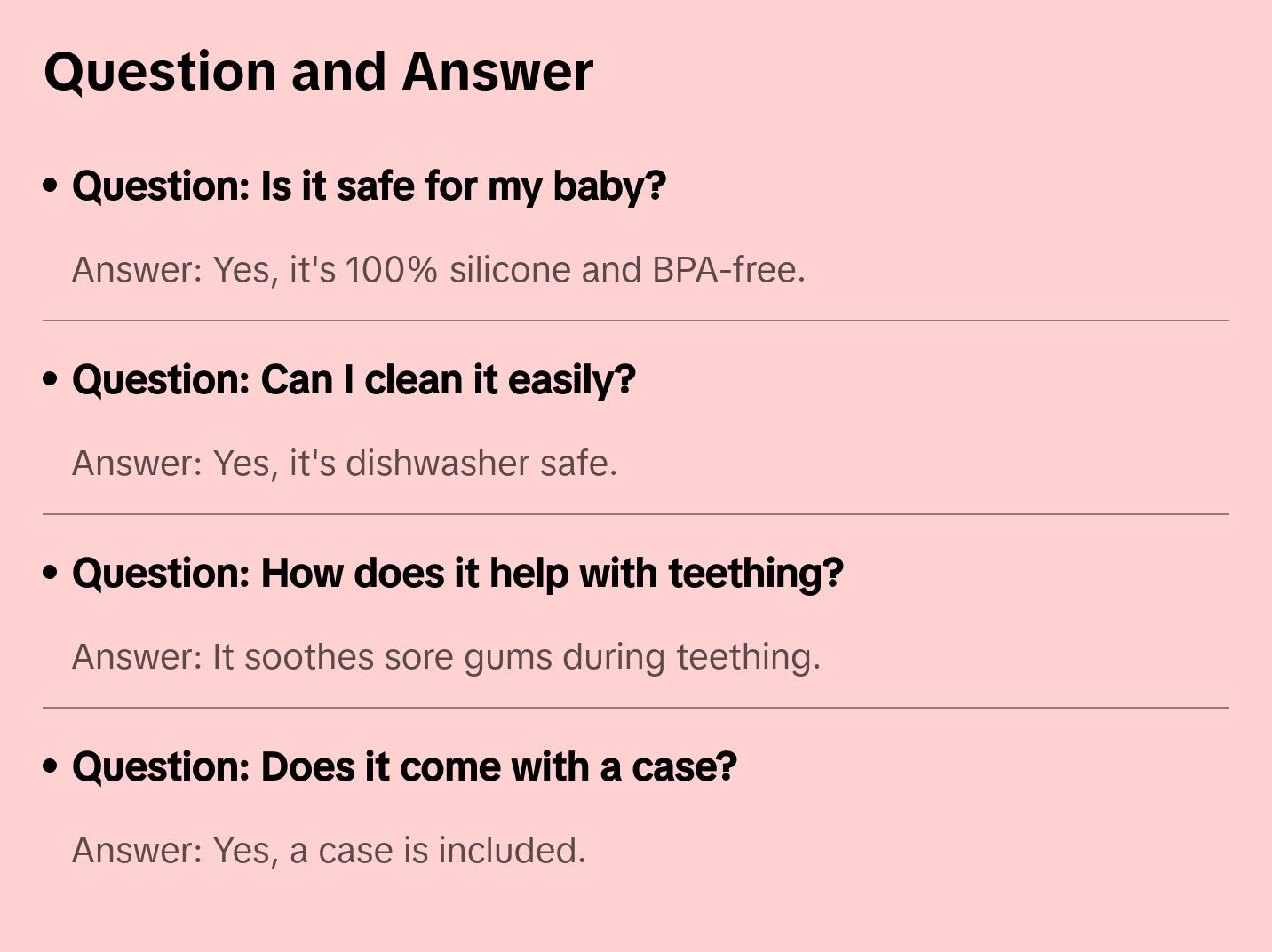Click the divider line under the sore gums answer
Image resolution: width=1272 pixels, height=952 pixels.
636,708
